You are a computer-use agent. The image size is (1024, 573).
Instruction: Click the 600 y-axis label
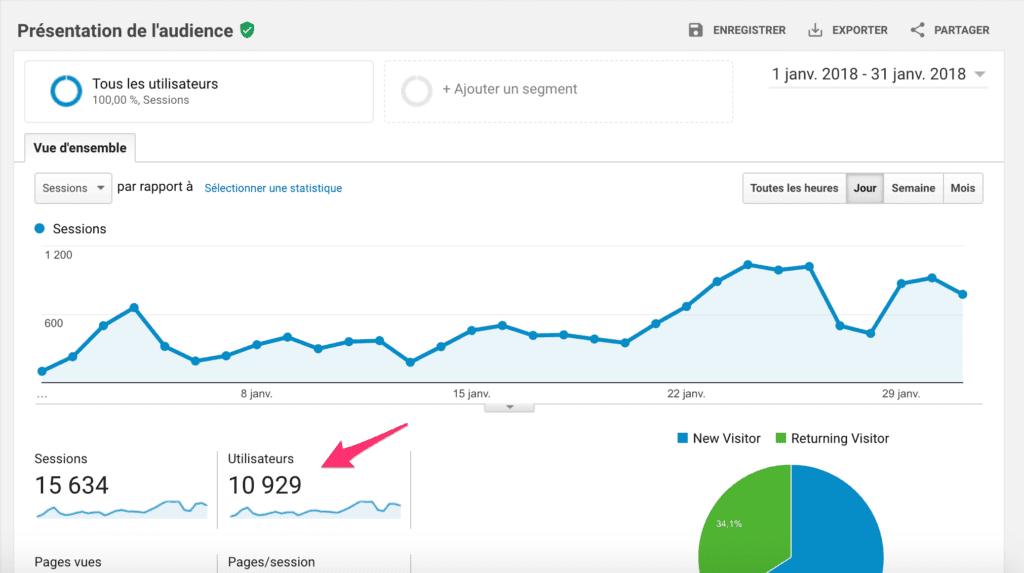tap(54, 323)
